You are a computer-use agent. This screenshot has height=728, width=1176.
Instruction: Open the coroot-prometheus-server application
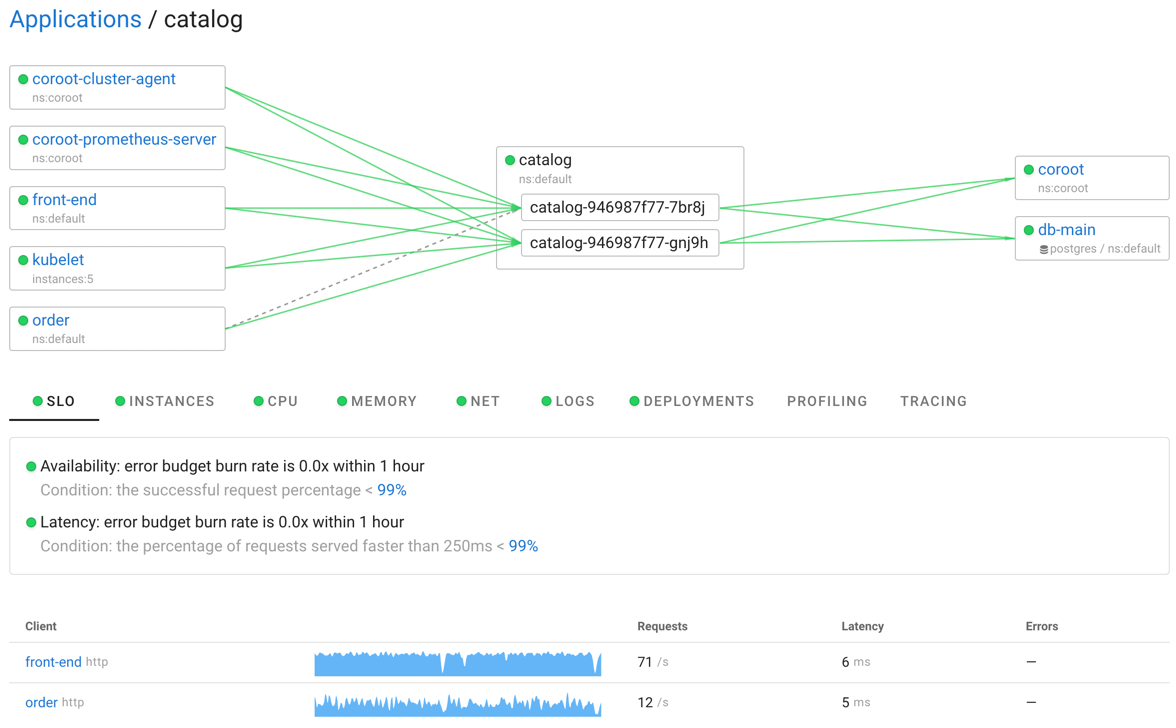(124, 140)
